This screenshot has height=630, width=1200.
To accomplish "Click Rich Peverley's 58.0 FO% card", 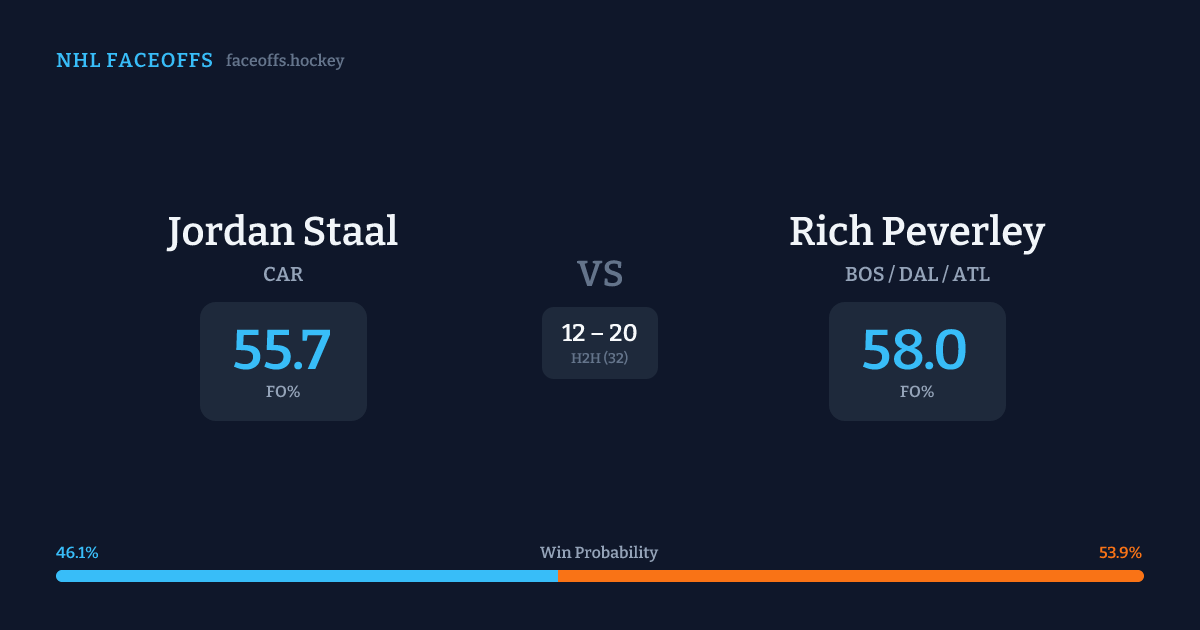I will (x=917, y=361).
